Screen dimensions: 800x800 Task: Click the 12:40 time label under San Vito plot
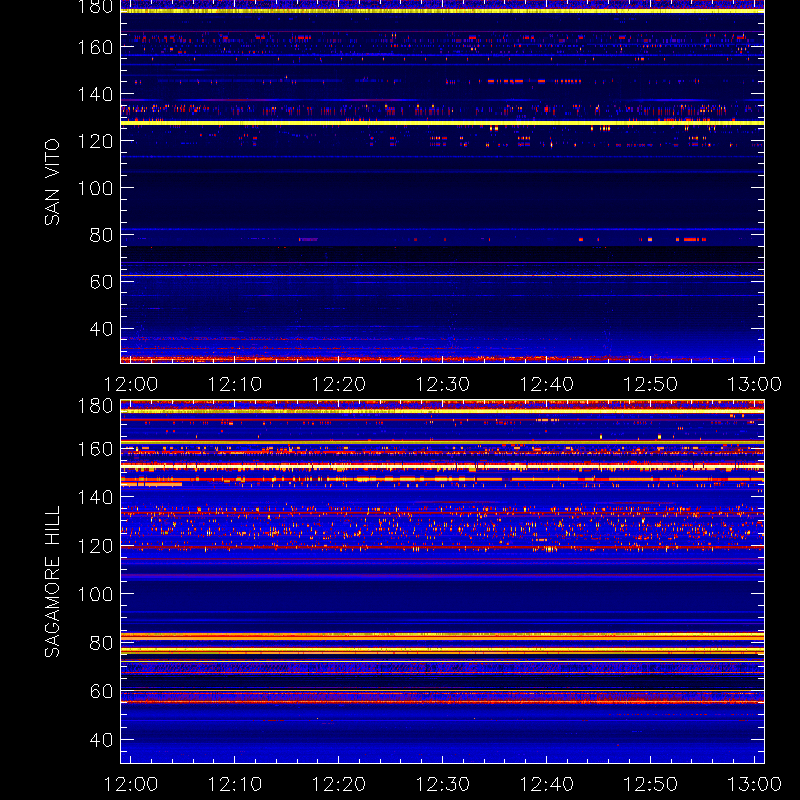546,384
